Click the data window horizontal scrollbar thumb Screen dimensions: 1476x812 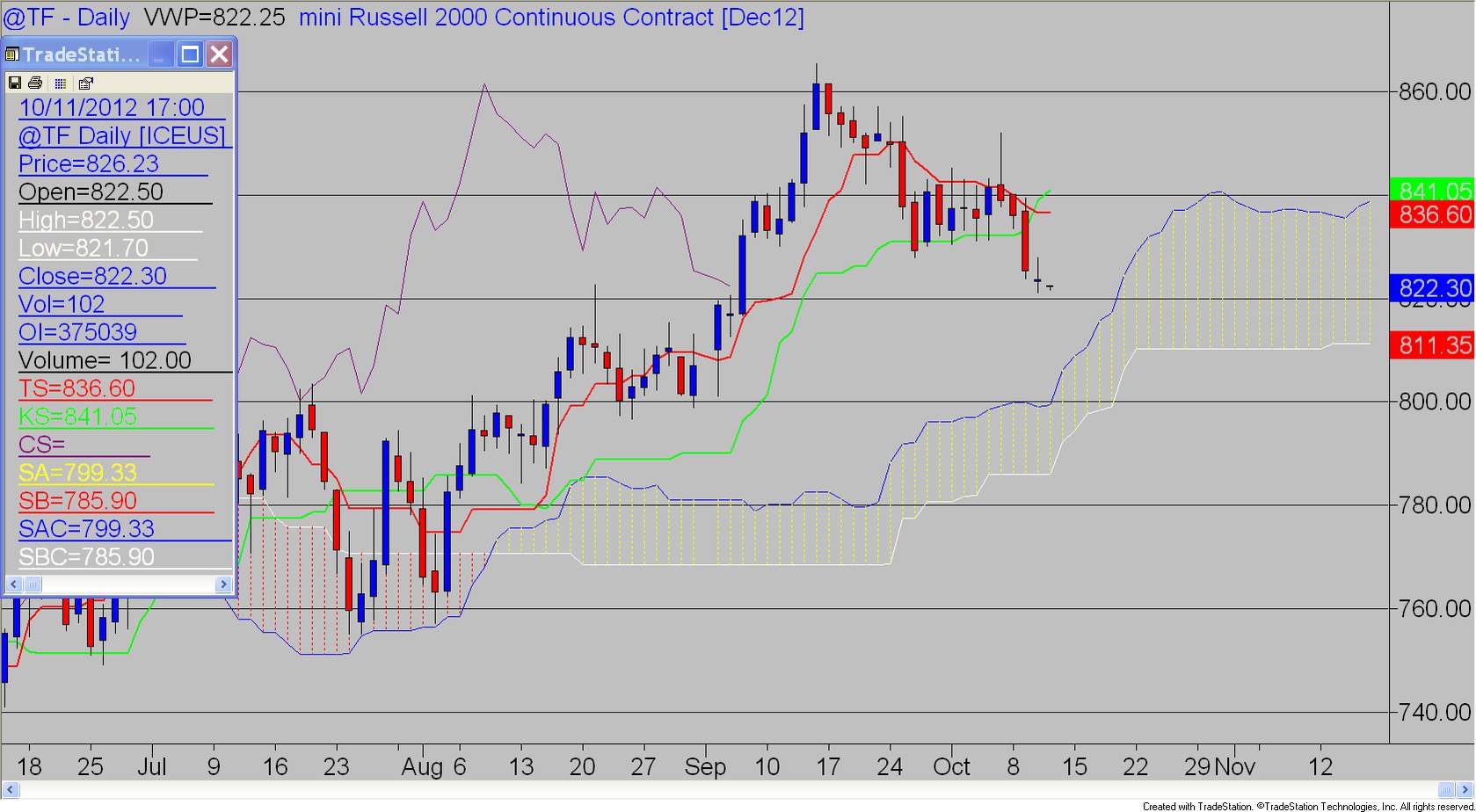(31, 584)
